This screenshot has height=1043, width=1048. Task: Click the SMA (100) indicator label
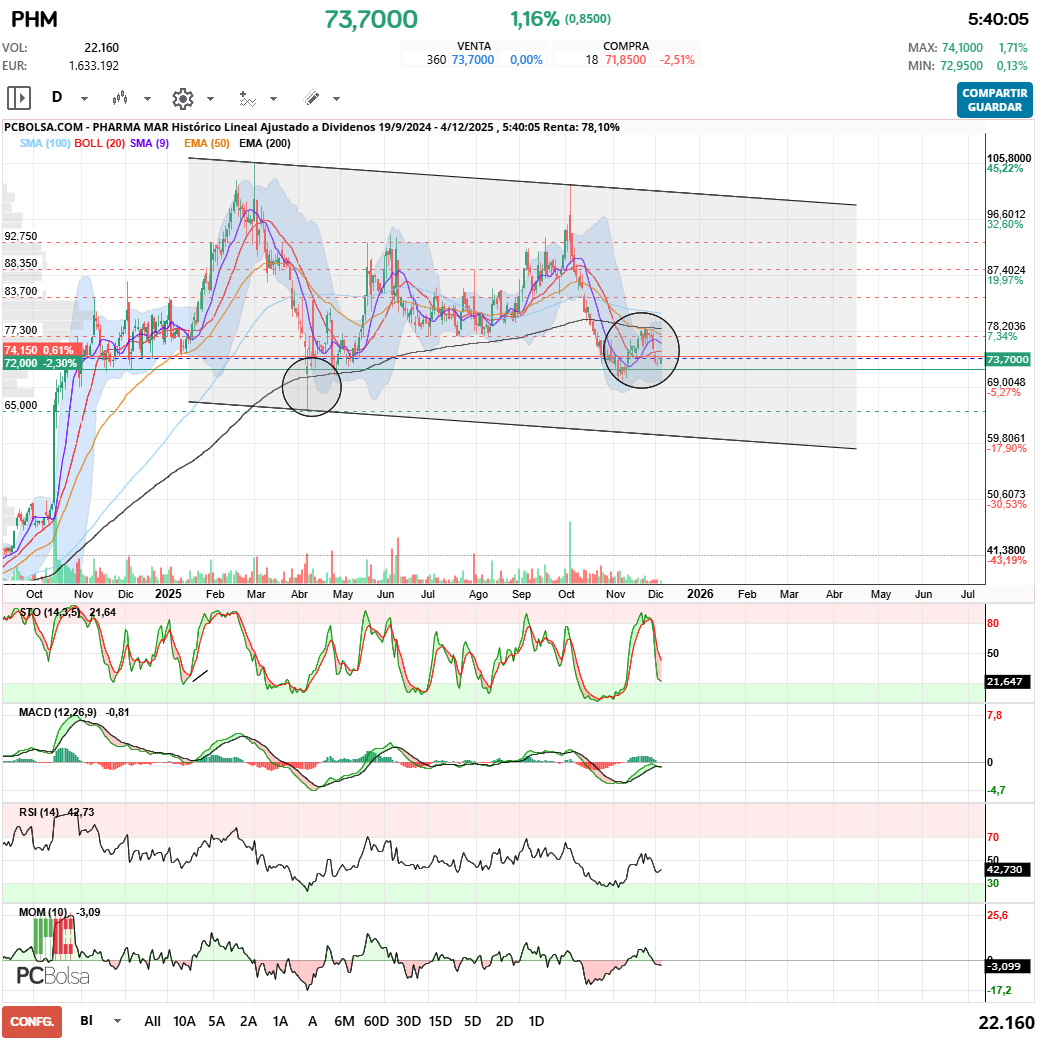click(x=45, y=143)
